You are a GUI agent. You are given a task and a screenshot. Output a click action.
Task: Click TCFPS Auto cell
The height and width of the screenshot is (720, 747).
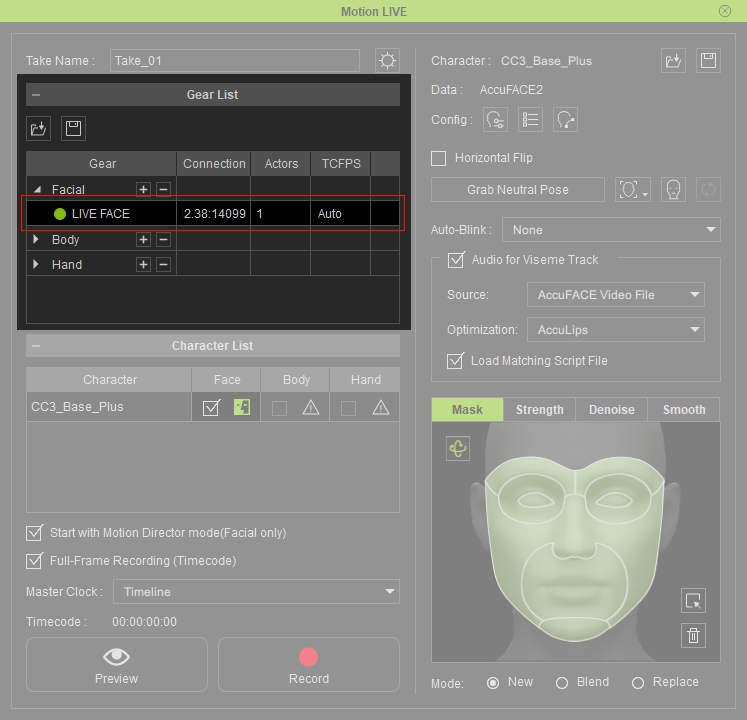click(341, 213)
